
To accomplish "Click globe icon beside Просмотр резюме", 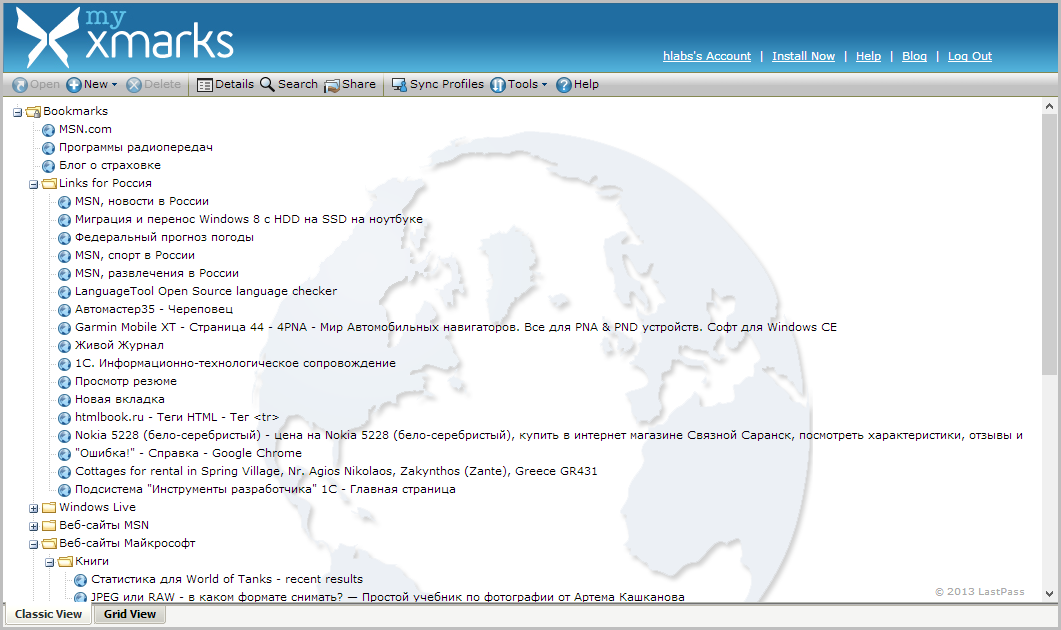I will pyautogui.click(x=64, y=382).
